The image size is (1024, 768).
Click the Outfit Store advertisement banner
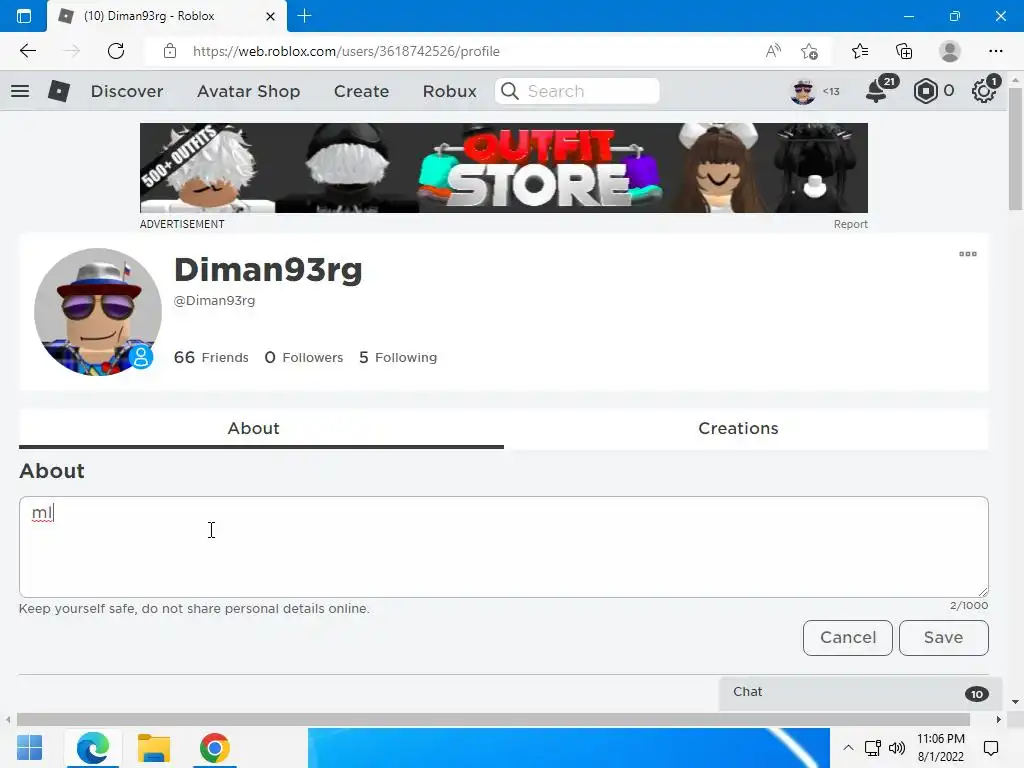tap(504, 168)
